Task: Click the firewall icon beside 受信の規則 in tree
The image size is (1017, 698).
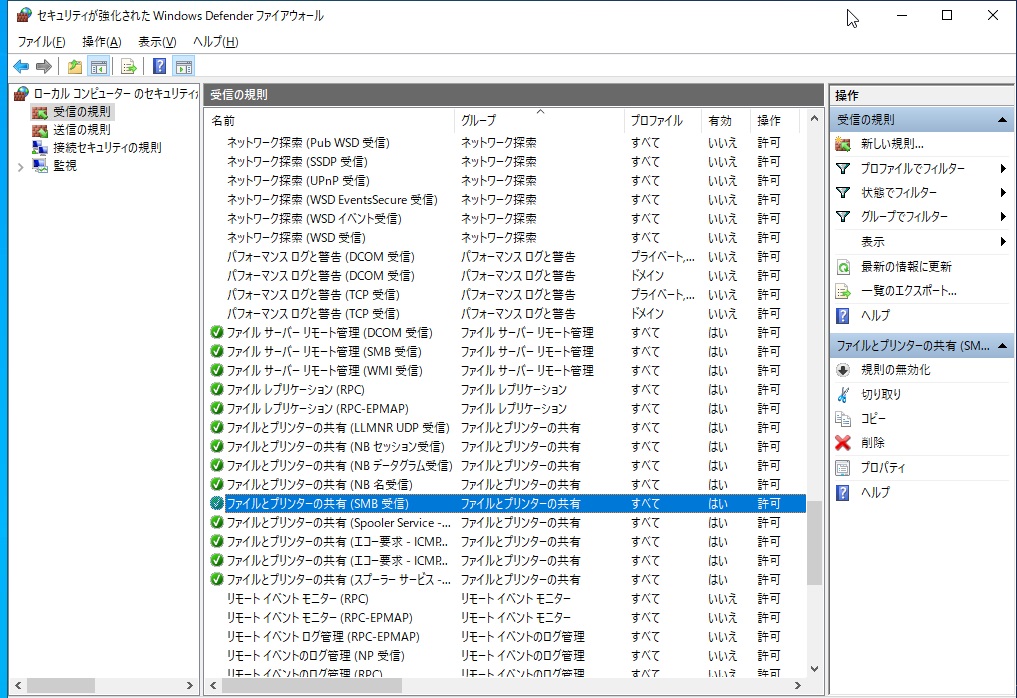Action: pyautogui.click(x=40, y=112)
